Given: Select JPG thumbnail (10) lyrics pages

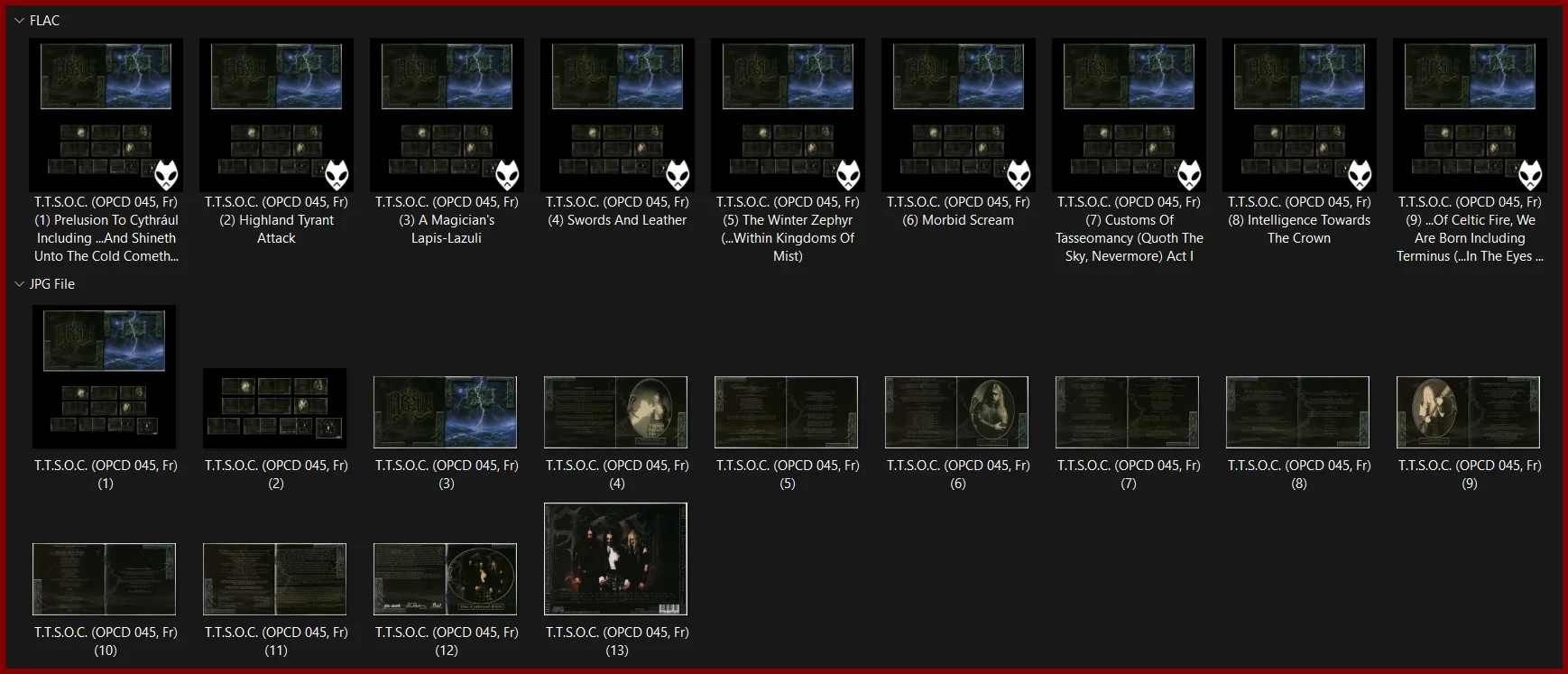Looking at the screenshot, I should point(105,579).
